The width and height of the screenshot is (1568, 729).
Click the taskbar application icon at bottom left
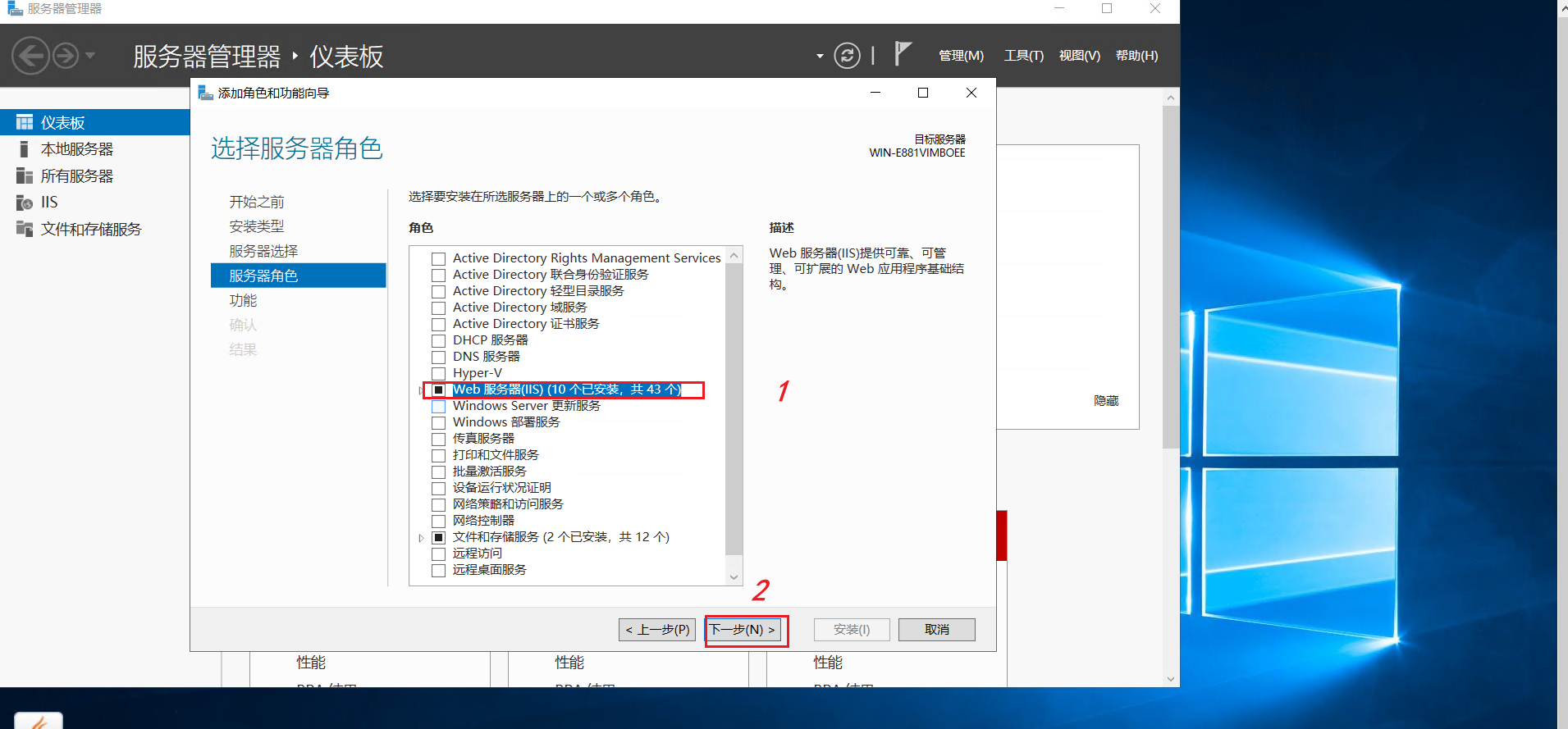[x=39, y=722]
